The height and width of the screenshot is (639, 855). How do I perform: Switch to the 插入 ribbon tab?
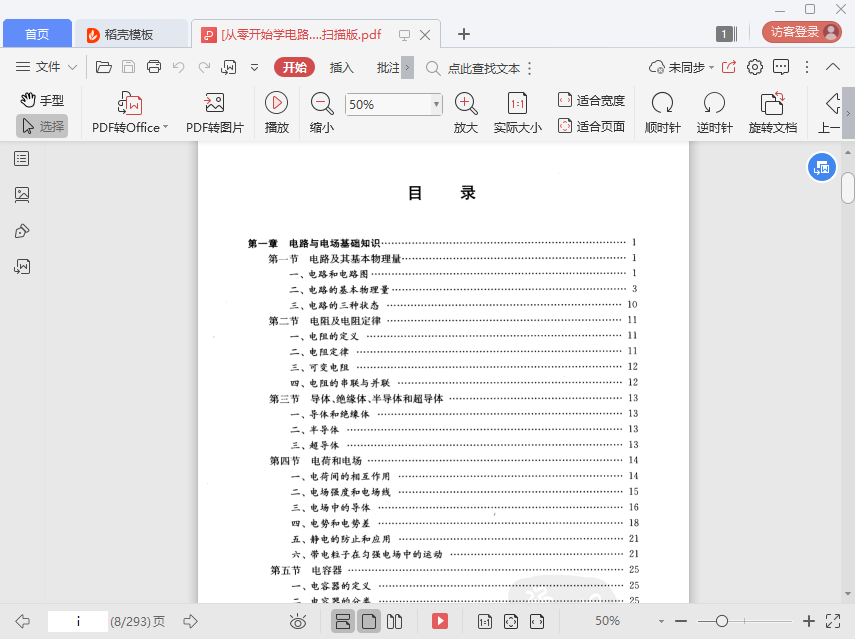click(342, 68)
